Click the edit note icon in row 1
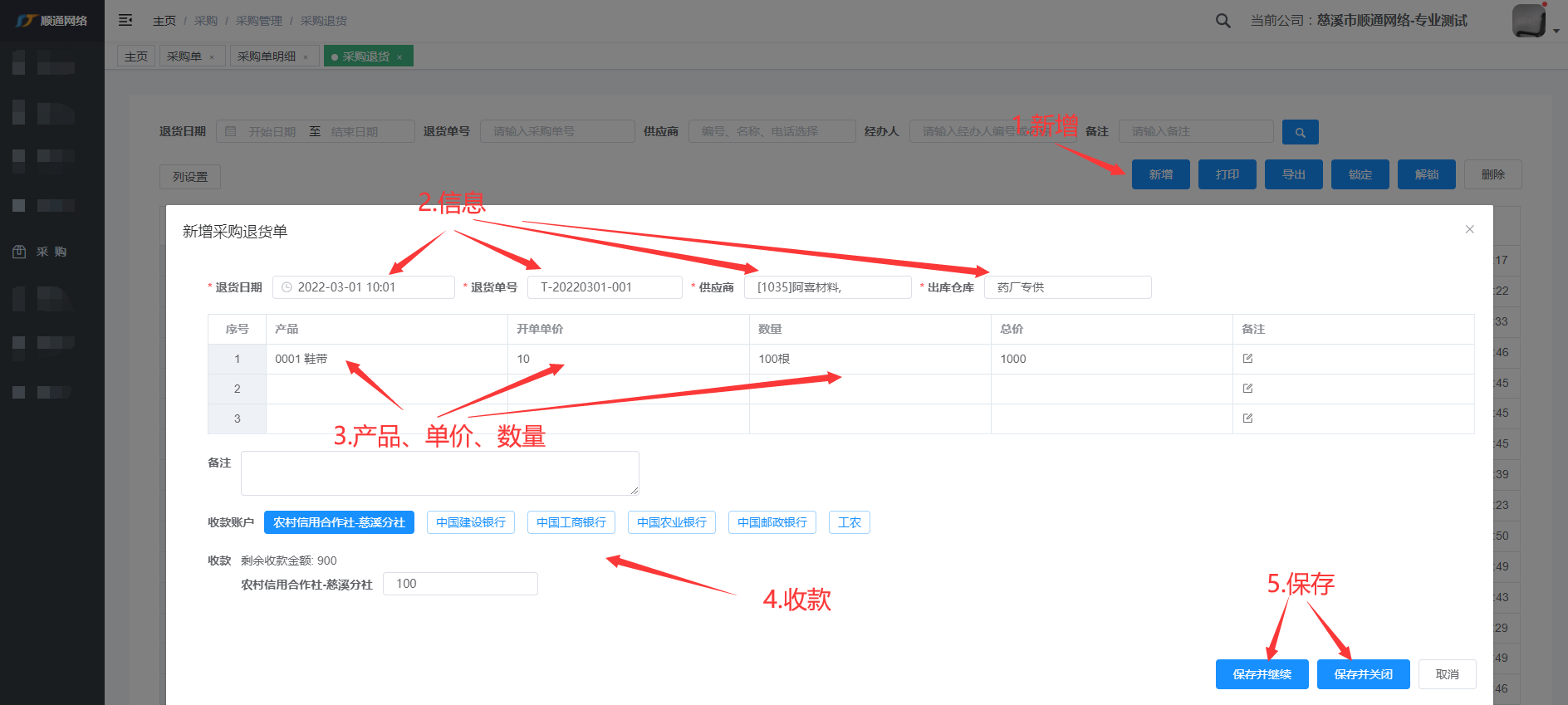Screen dimensions: 1568x705 [1247, 359]
